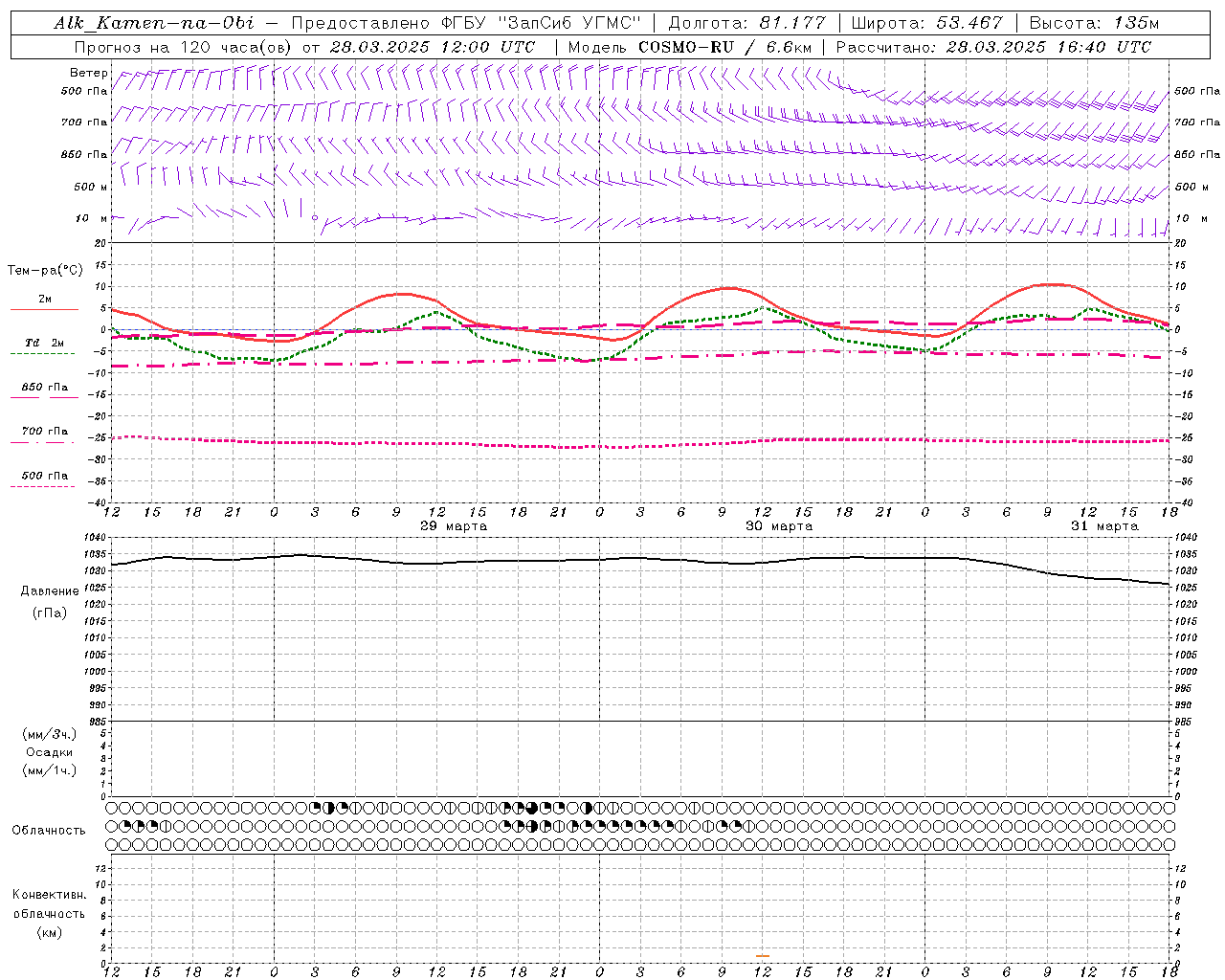Click the 'Давление' pressure panel label
Screen dimensions: 1225x980
(x=50, y=591)
